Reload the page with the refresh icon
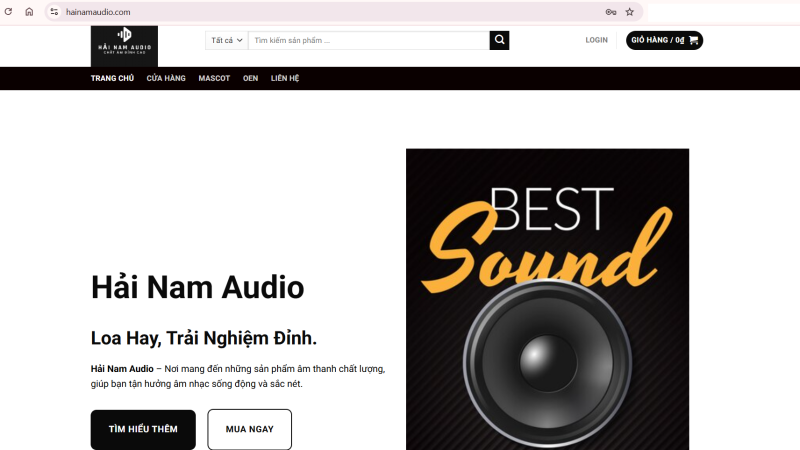Viewport: 800px width, 450px height. (6, 12)
